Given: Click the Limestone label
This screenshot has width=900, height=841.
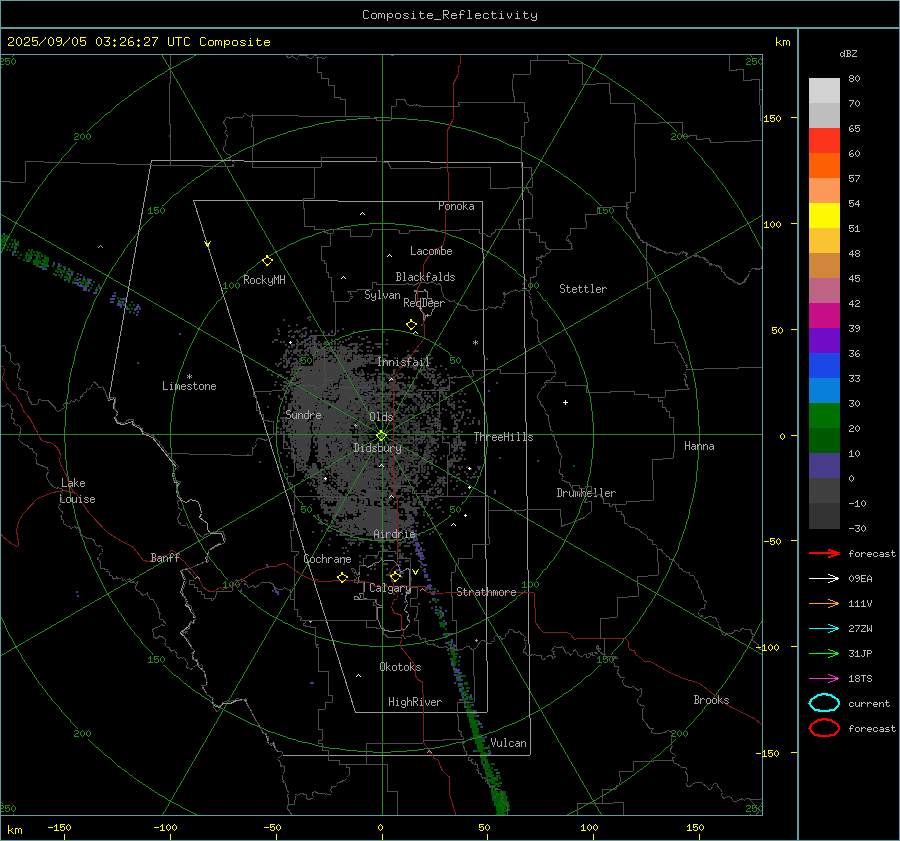Looking at the screenshot, I should 189,386.
